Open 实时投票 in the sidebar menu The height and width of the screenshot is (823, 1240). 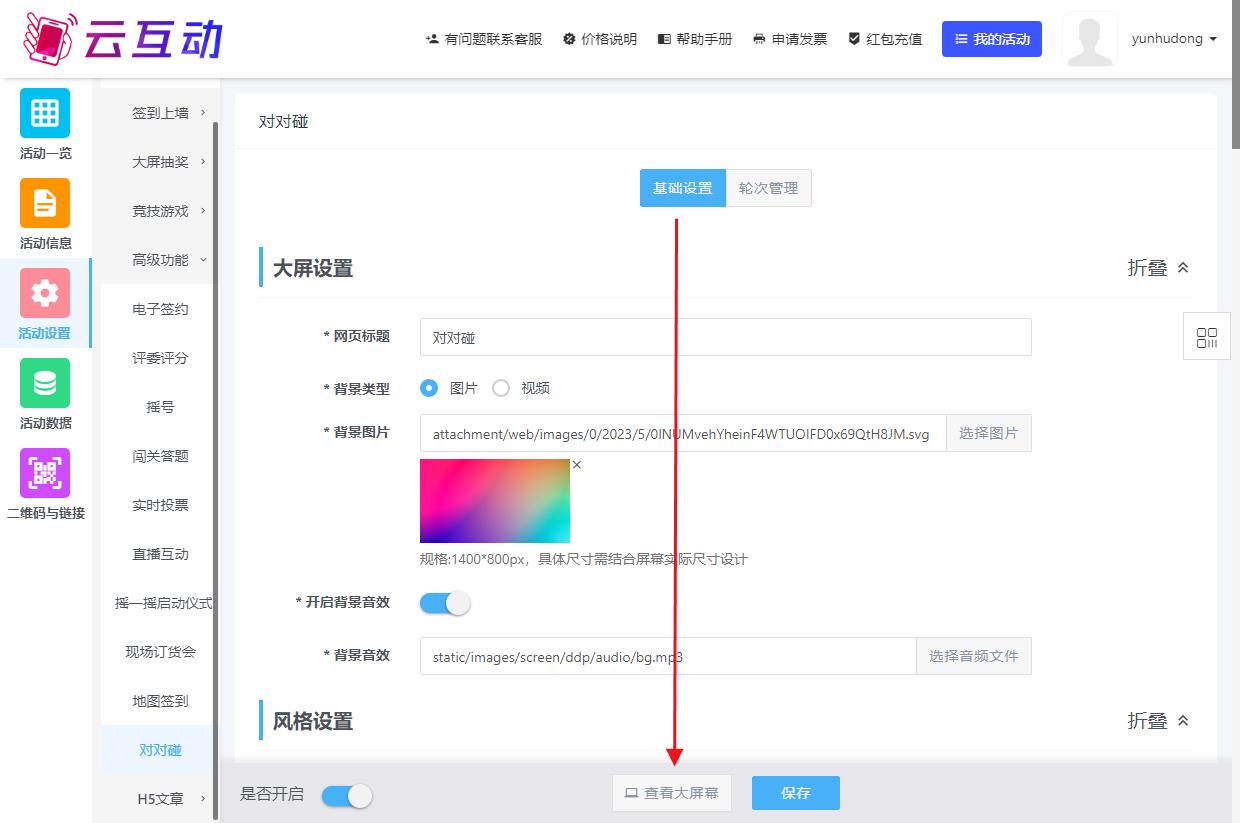(160, 505)
